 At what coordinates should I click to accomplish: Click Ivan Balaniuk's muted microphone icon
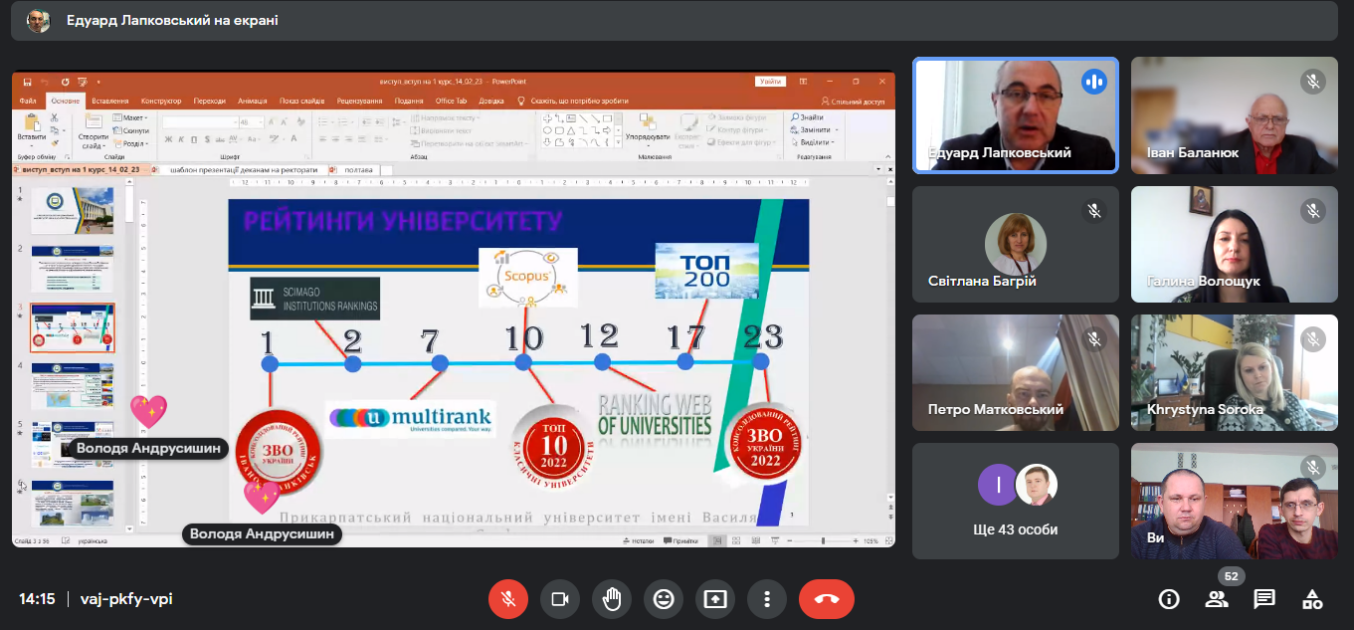[1312, 82]
